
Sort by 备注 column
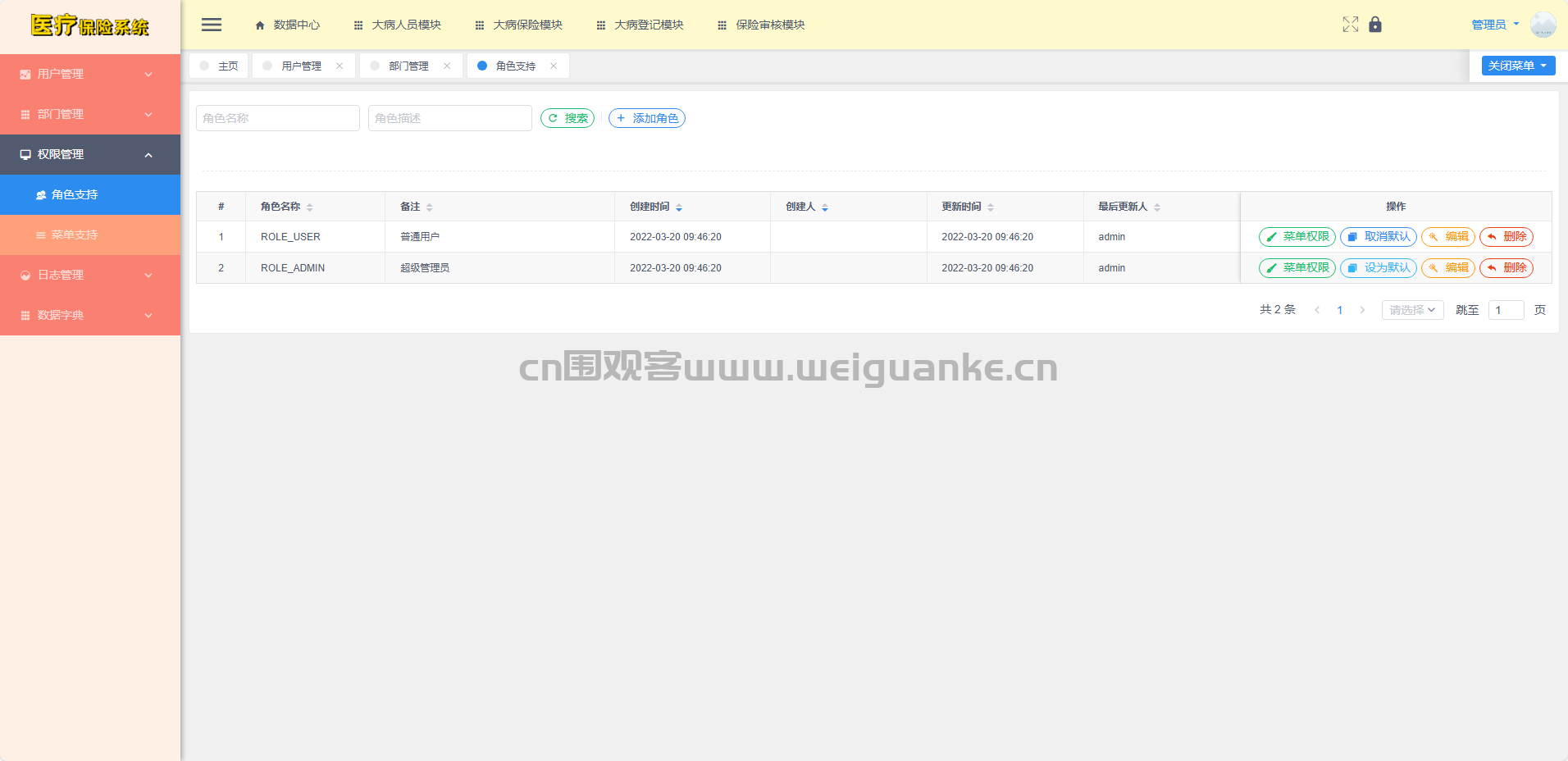429,207
